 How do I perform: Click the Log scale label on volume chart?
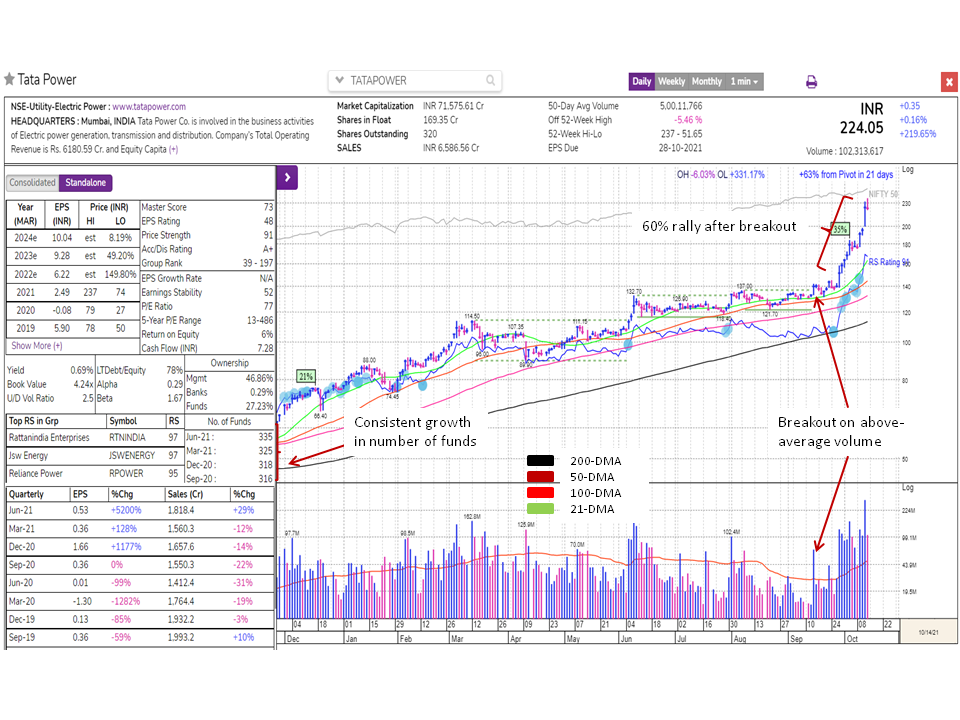(907, 488)
